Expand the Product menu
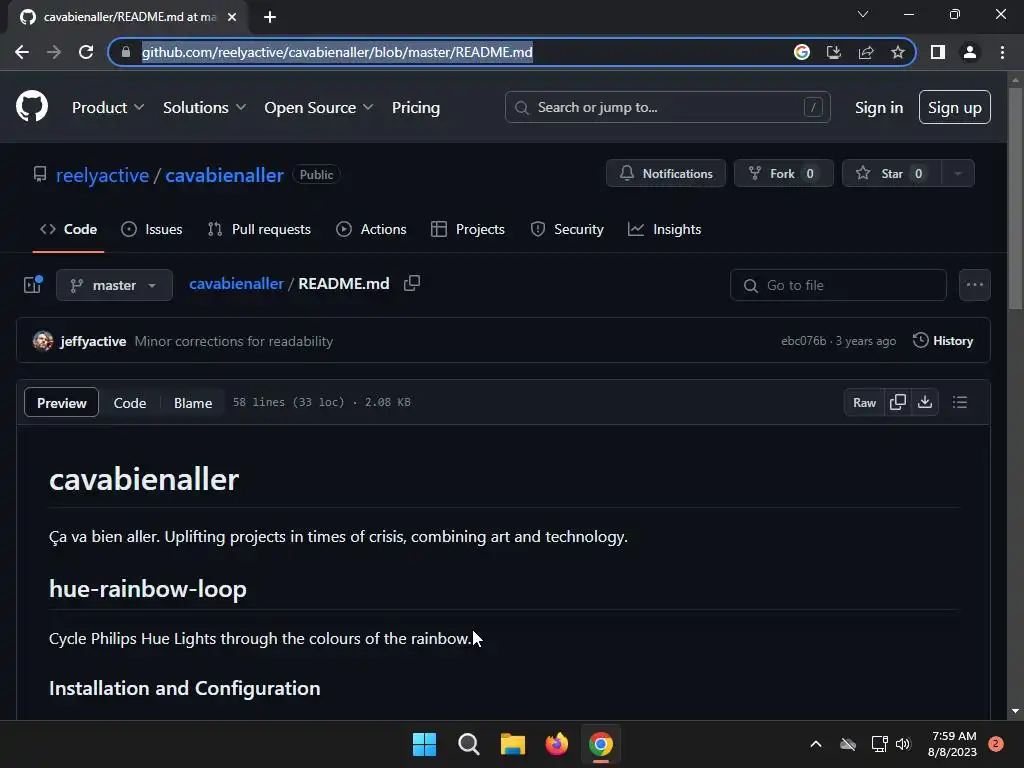The width and height of the screenshot is (1024, 768). click(108, 107)
